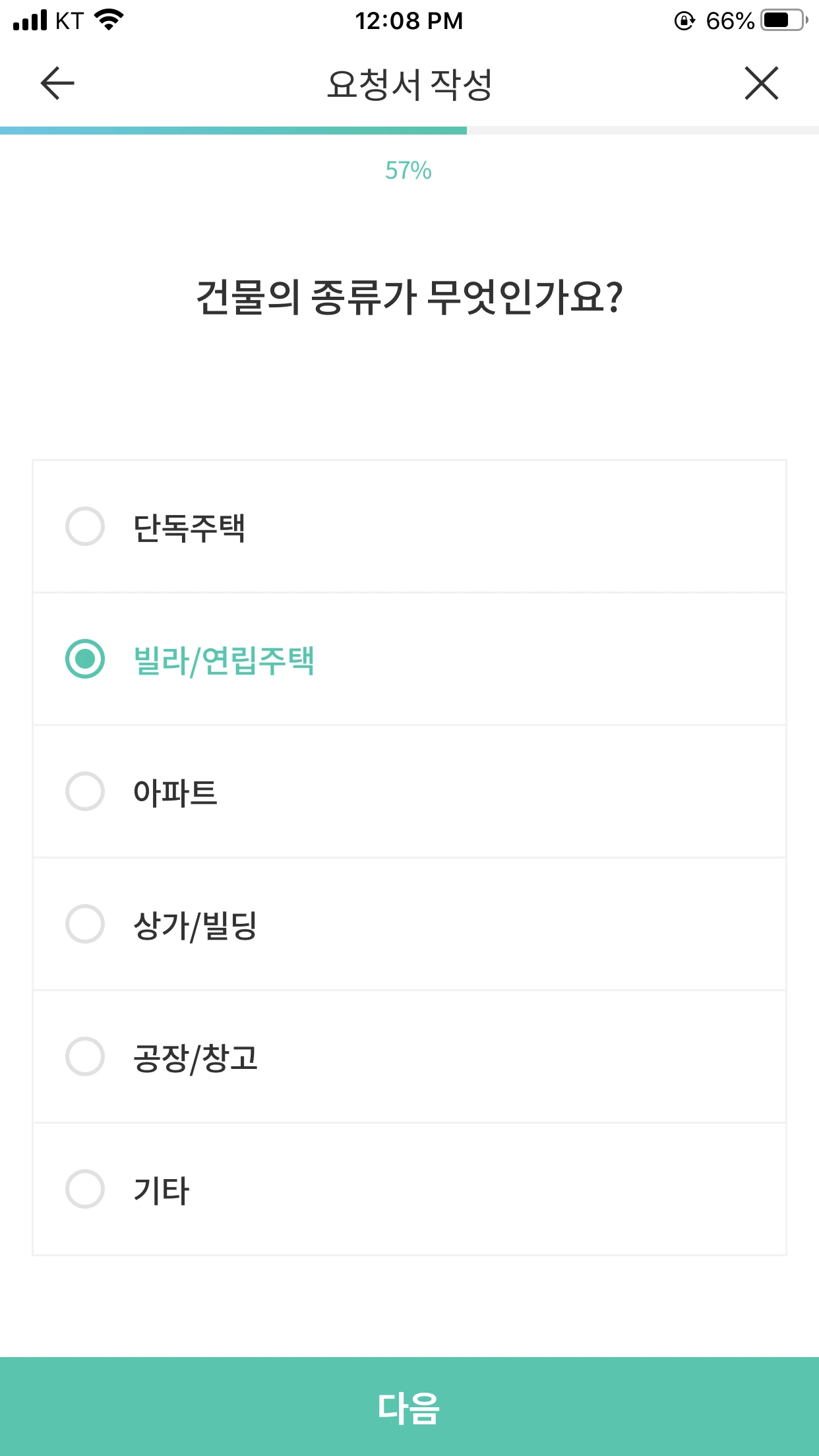Image resolution: width=819 pixels, height=1456 pixels.
Task: Tap the 아파트 option label
Action: pyautogui.click(x=175, y=792)
